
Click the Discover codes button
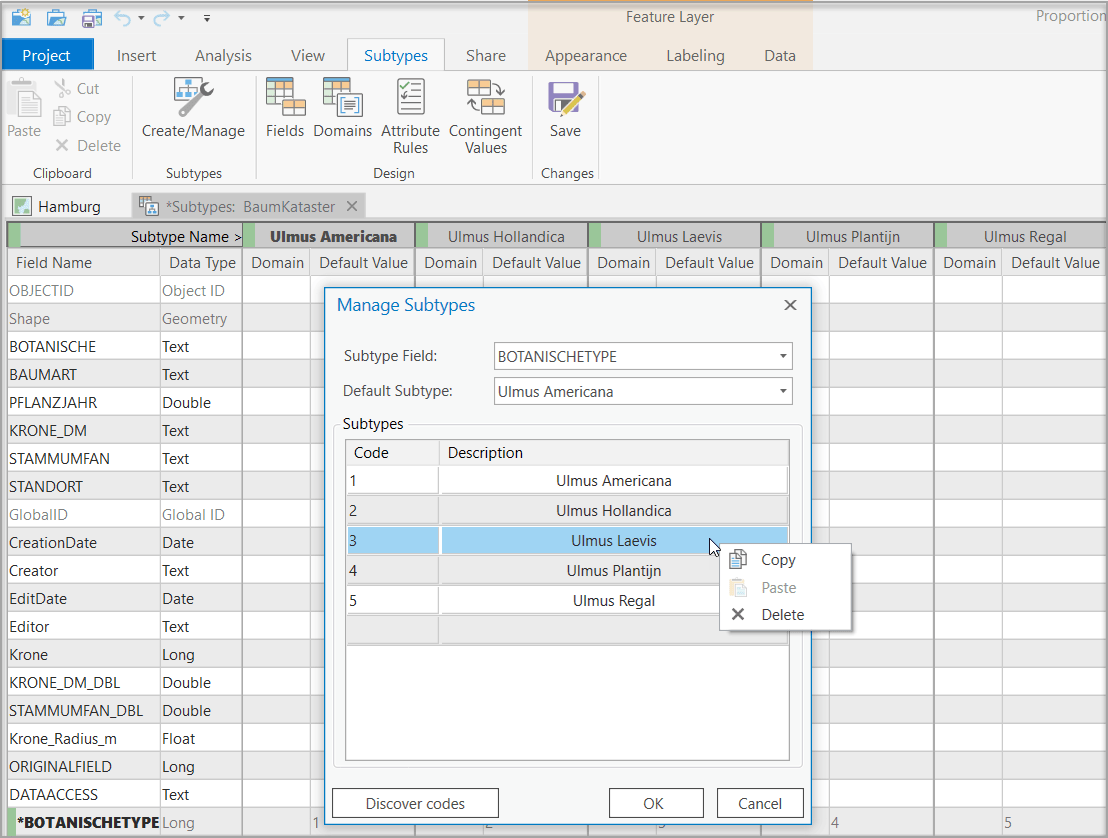click(415, 803)
